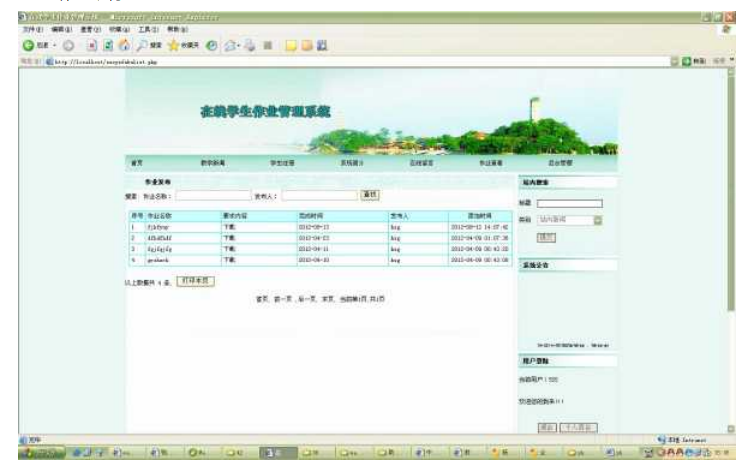Click the 标题 input in site search panel
The width and height of the screenshot is (753, 471).
(x=570, y=204)
